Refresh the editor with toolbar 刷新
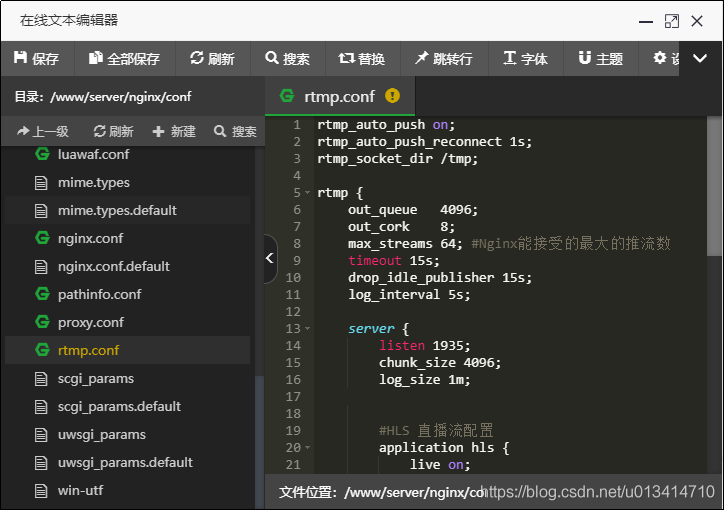 [212, 58]
